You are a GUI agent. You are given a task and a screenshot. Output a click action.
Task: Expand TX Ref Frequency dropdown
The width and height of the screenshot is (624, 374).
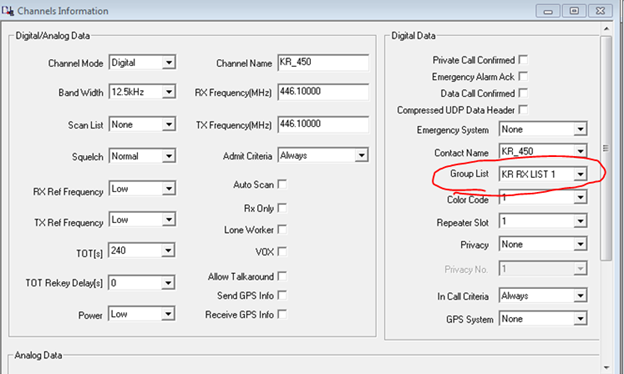click(169, 219)
